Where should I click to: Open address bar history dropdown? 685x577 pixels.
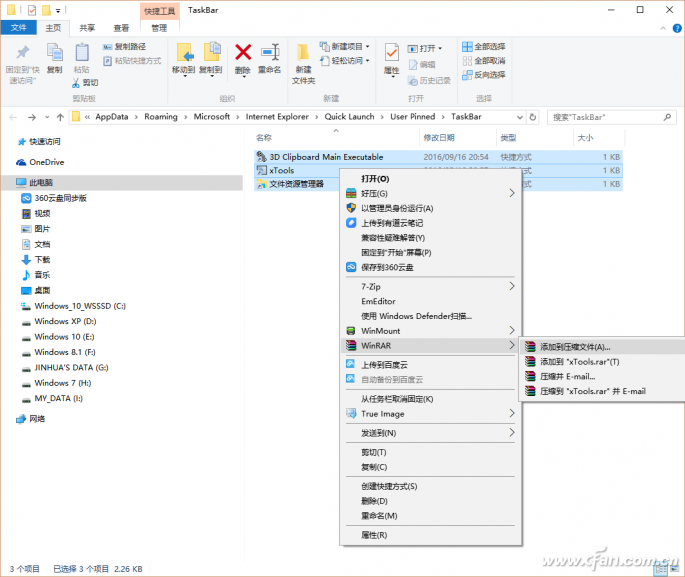pyautogui.click(x=520, y=117)
